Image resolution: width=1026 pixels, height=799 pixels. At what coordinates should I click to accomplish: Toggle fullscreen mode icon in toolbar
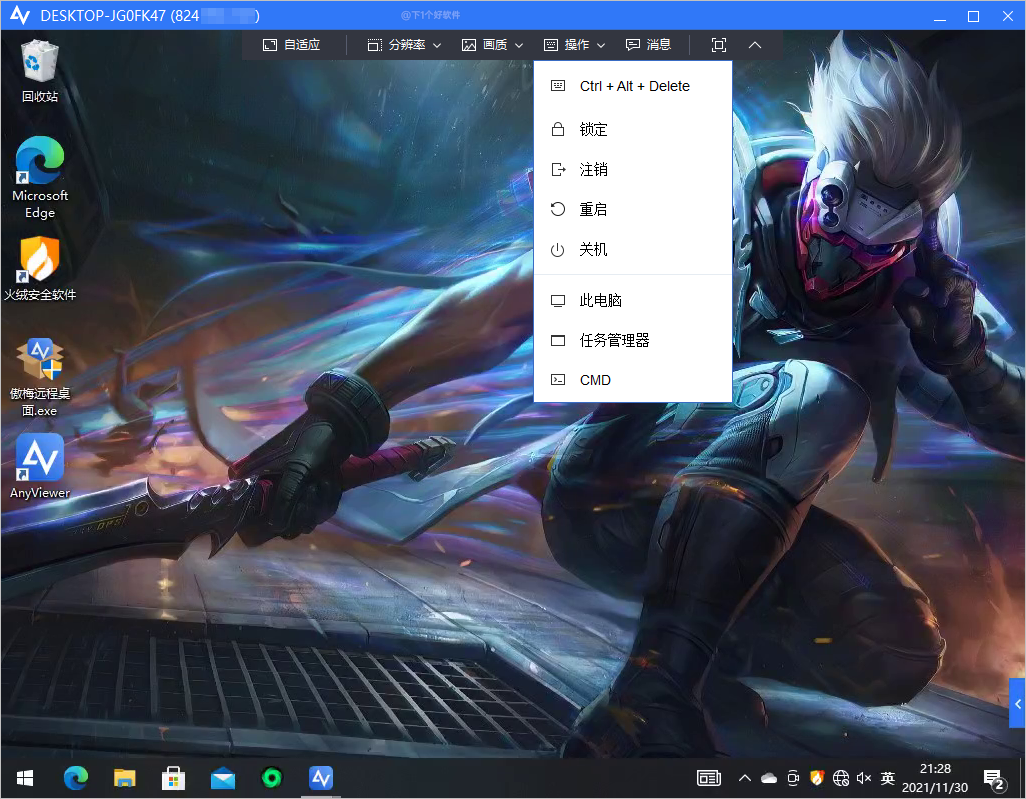click(x=718, y=44)
